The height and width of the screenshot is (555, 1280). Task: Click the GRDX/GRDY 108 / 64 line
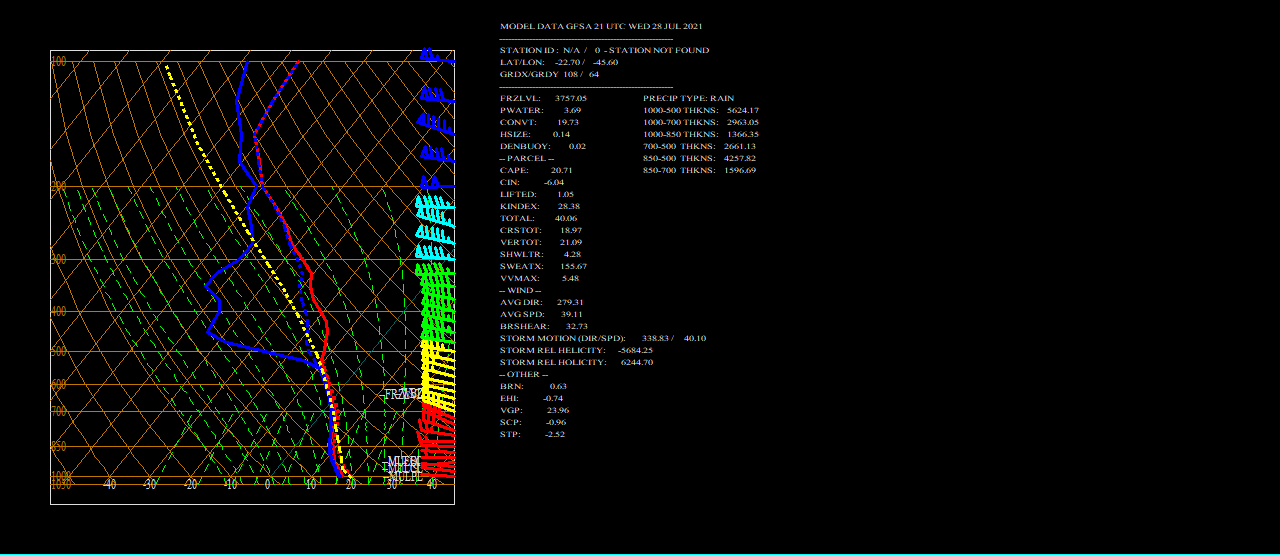tap(549, 74)
